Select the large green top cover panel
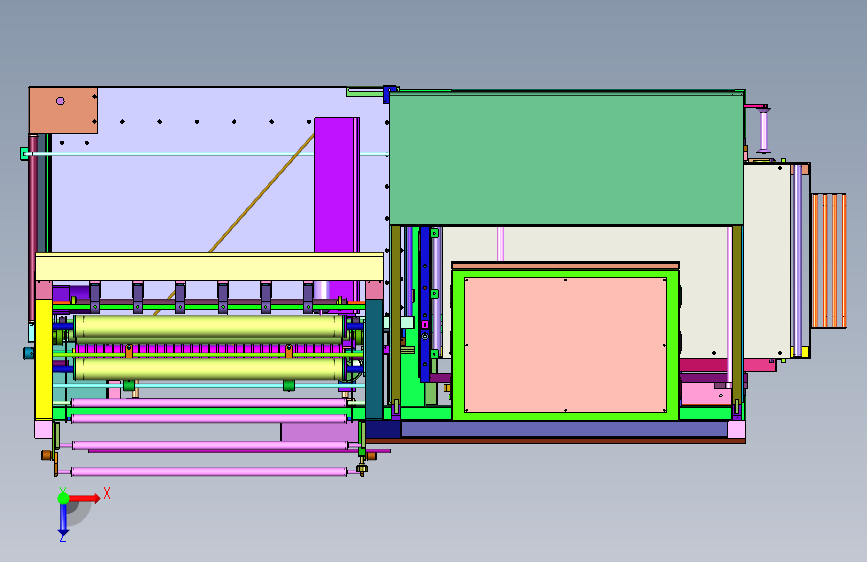 click(566, 159)
